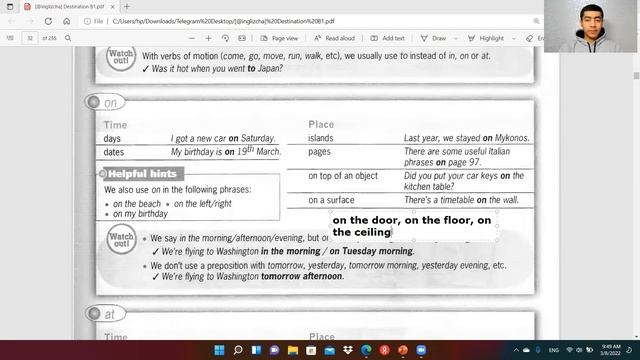Activate the Draw tool
Image resolution: width=640 pixels, height=360 pixels.
(x=433, y=38)
